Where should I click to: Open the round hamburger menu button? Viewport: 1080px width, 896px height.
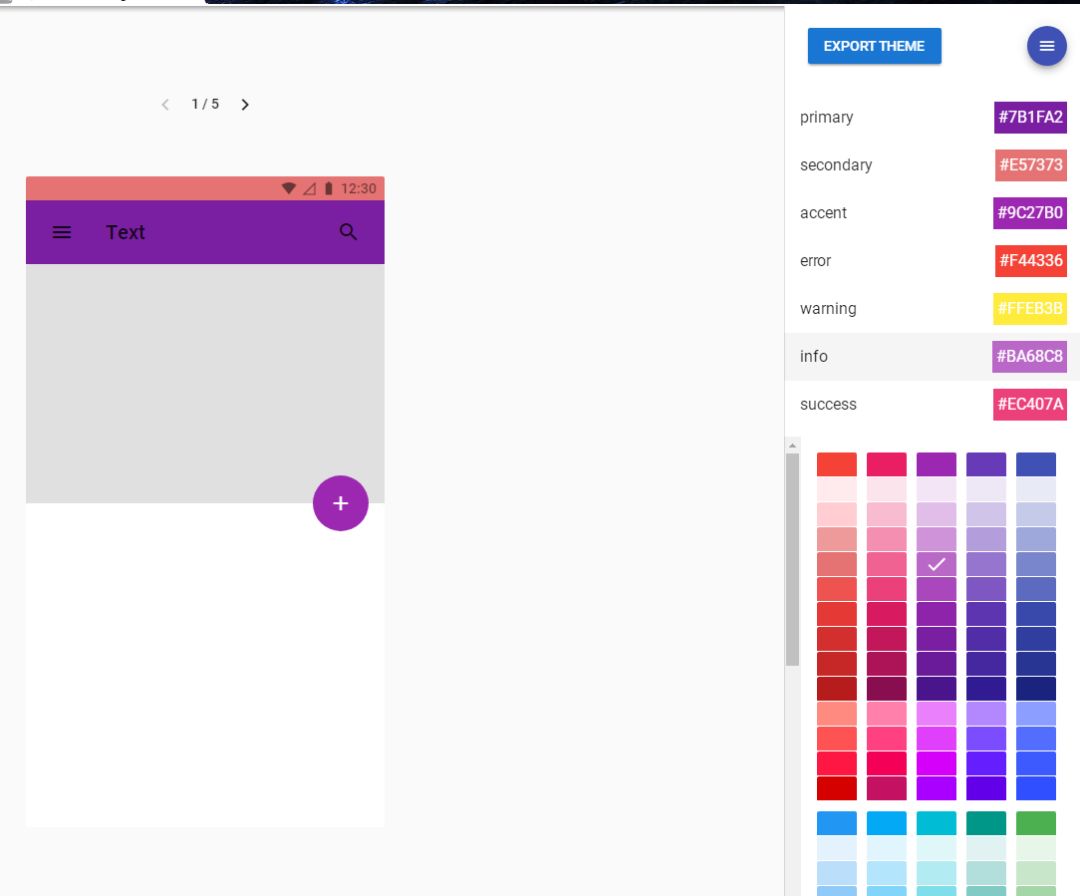(1046, 46)
